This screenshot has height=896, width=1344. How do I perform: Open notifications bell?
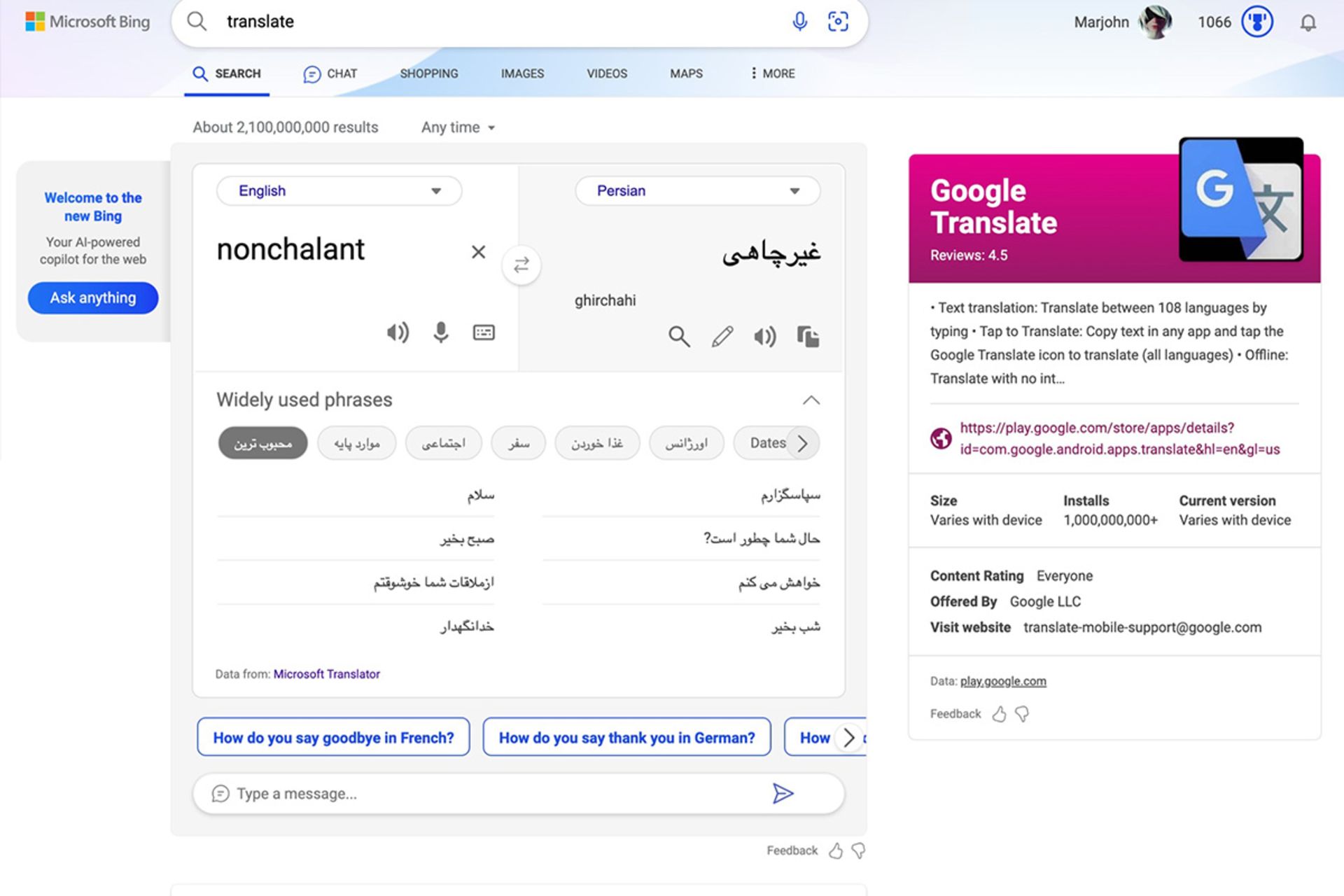tap(1308, 23)
